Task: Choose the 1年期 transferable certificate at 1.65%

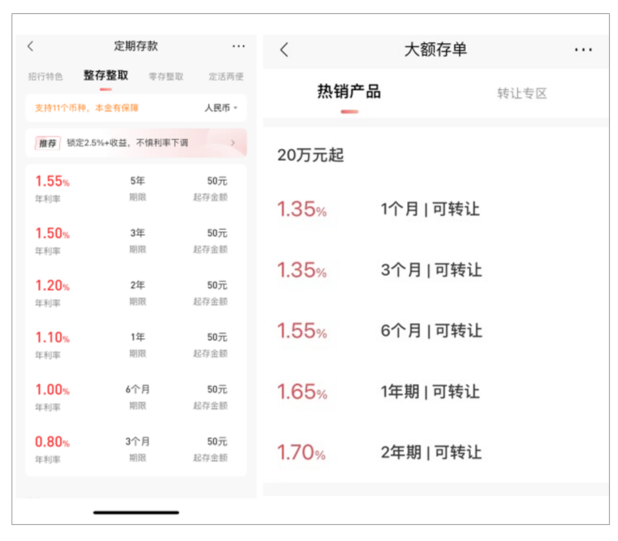Action: click(430, 391)
